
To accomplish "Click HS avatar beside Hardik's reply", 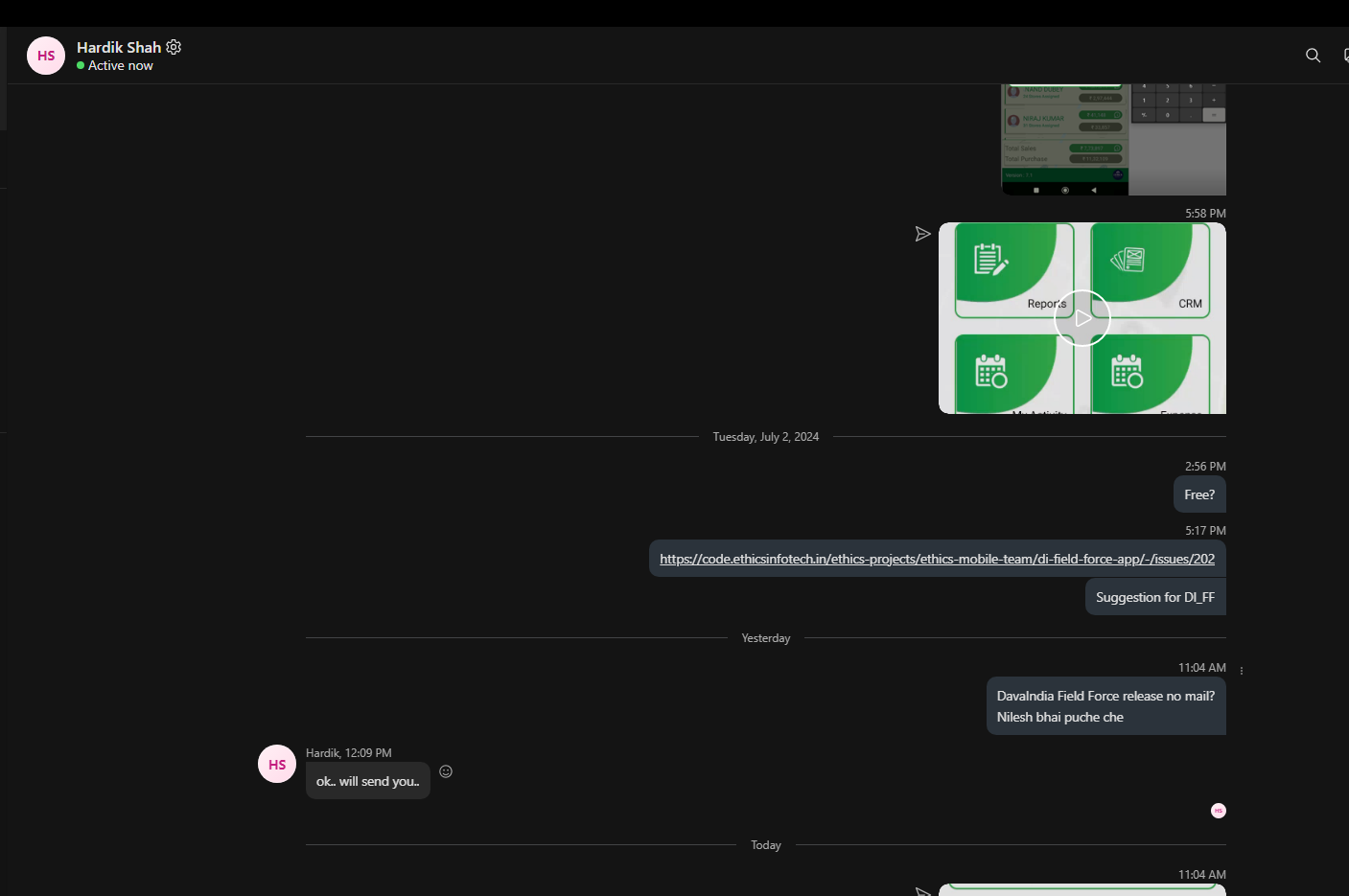I will tap(277, 765).
